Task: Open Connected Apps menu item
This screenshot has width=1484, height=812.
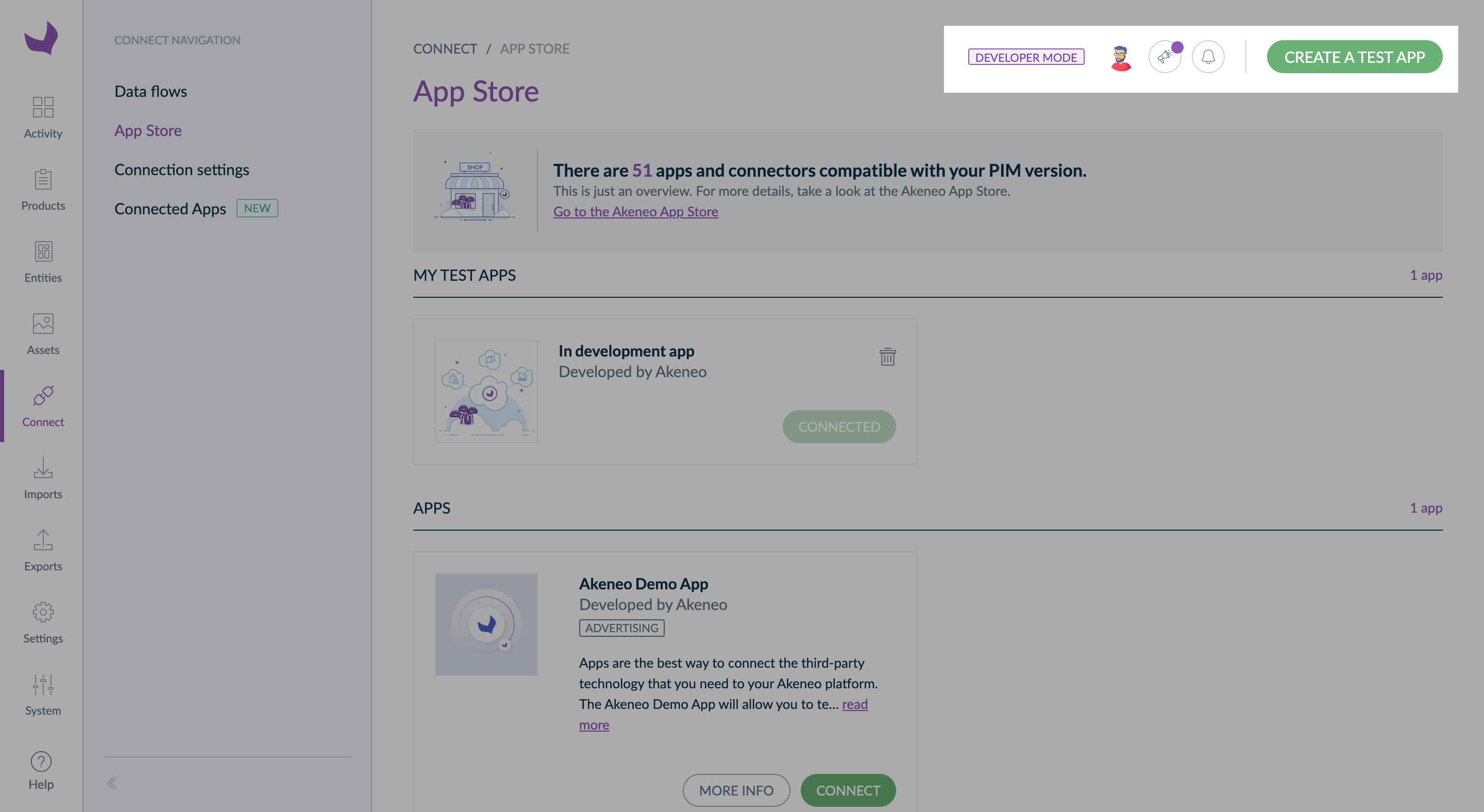Action: tap(170, 209)
